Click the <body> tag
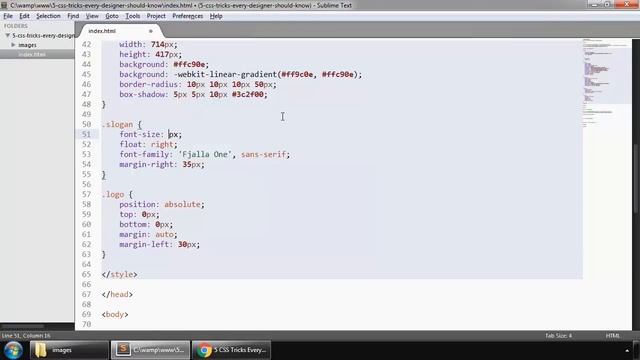The image size is (640, 360). pyautogui.click(x=115, y=314)
